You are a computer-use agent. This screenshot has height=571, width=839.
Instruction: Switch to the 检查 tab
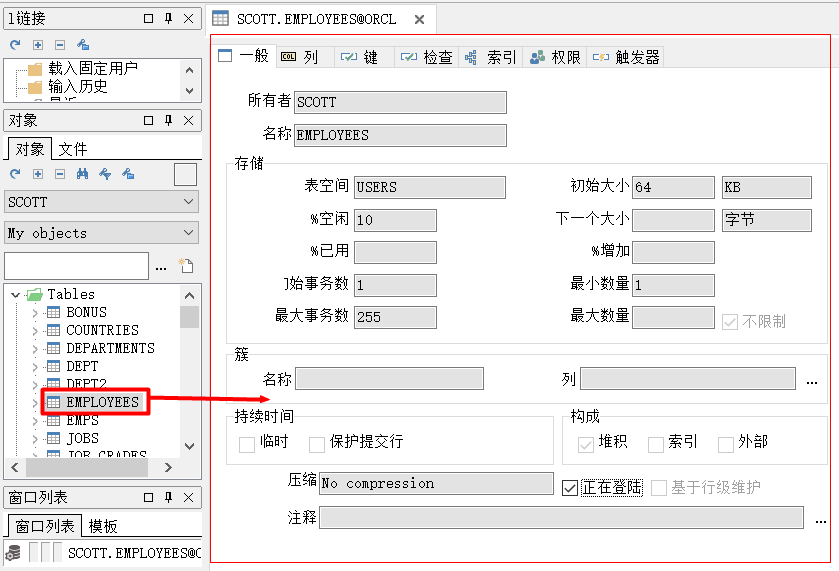(x=426, y=57)
